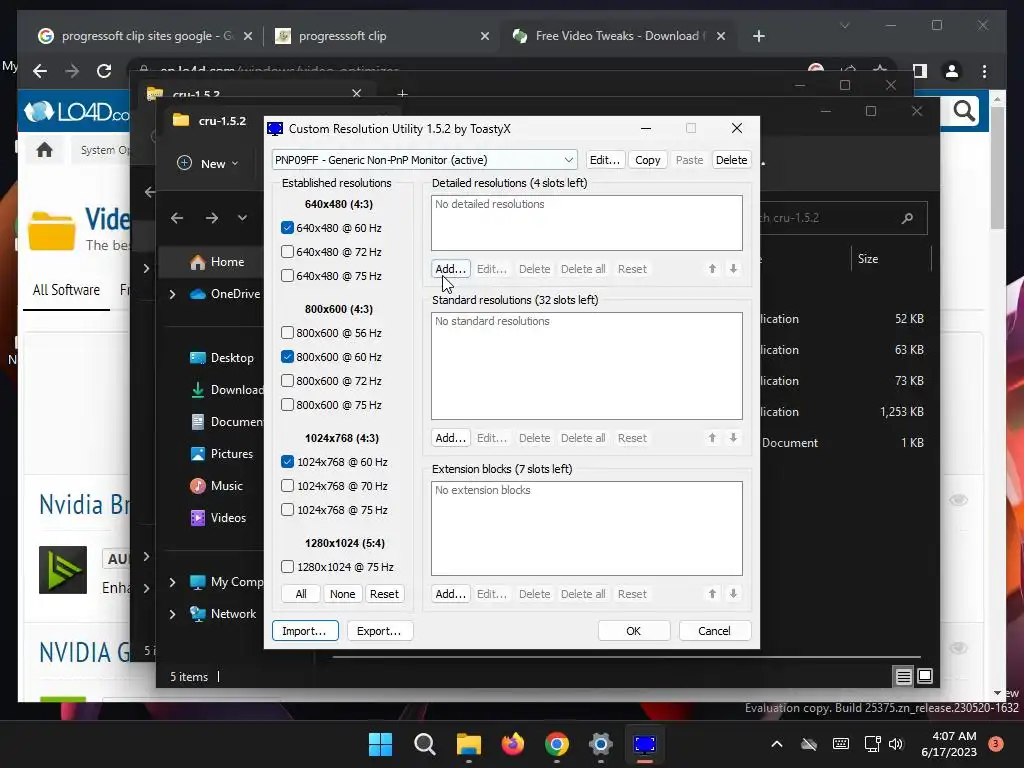
Task: Uncheck the 800x600 @ 60 Hz checkbox
Action: click(287, 357)
